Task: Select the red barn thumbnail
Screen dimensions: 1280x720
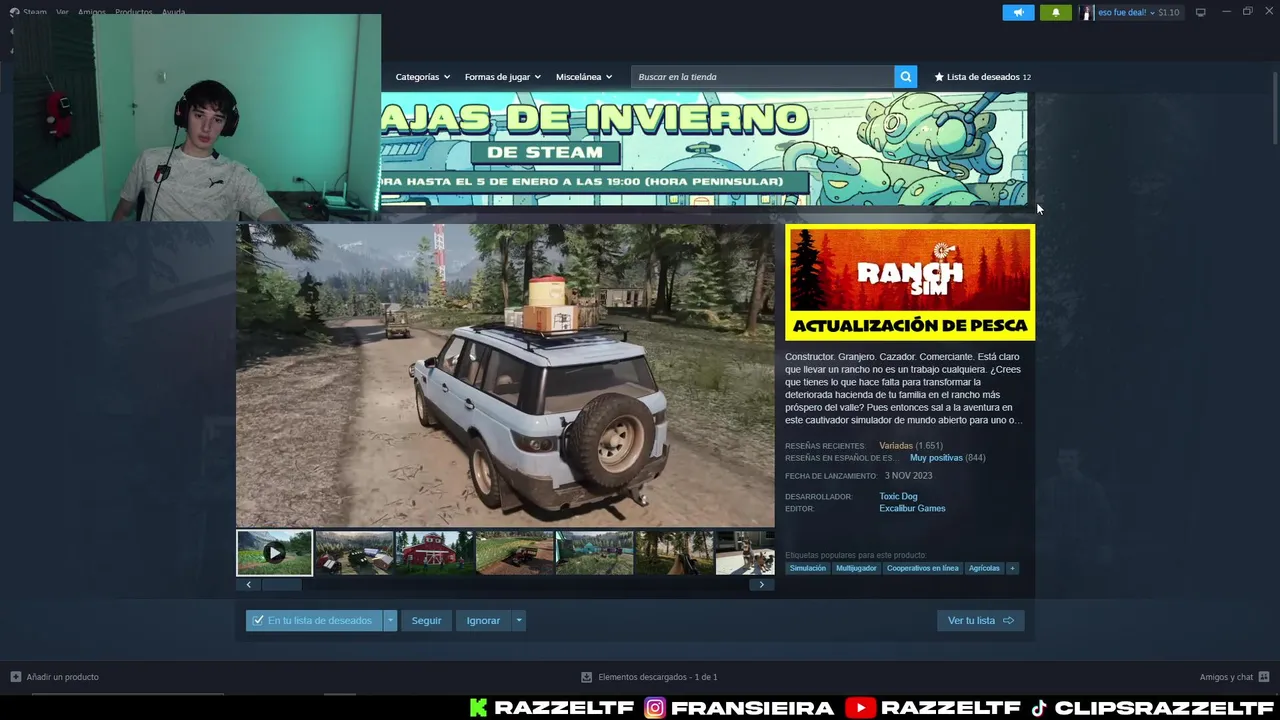Action: tap(434, 552)
